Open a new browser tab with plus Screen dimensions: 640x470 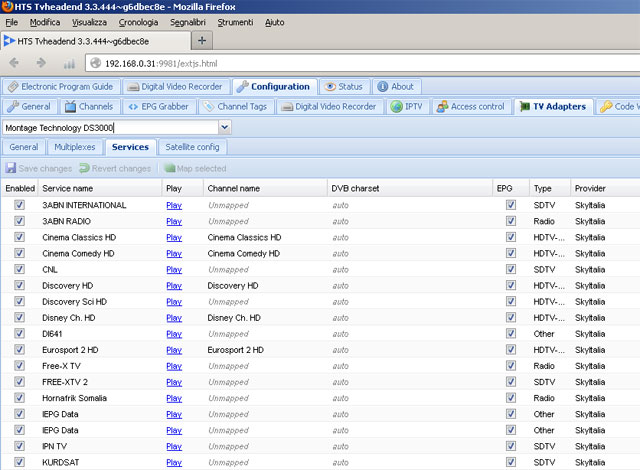click(x=202, y=40)
